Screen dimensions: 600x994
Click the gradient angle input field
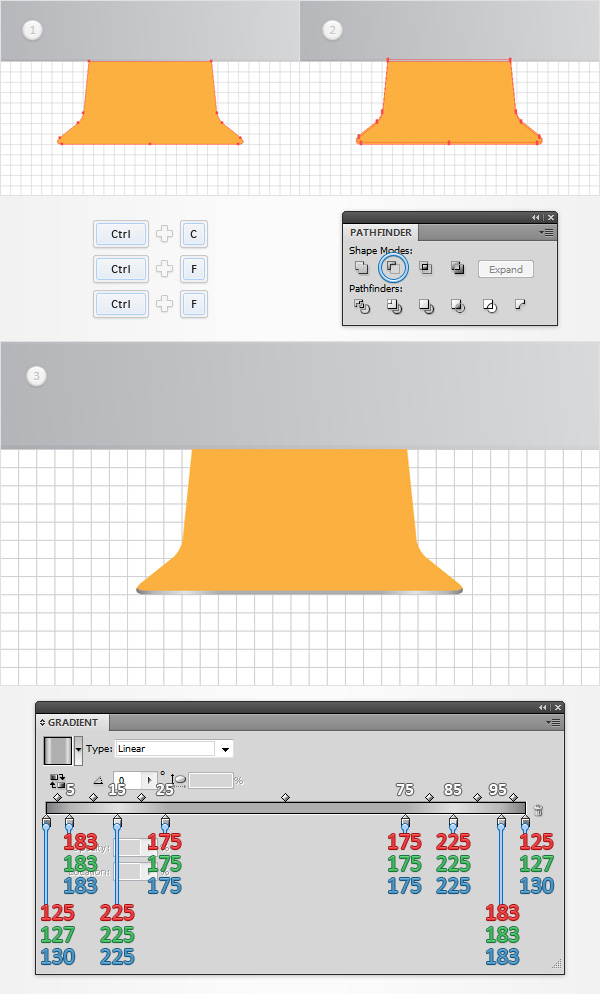129,780
